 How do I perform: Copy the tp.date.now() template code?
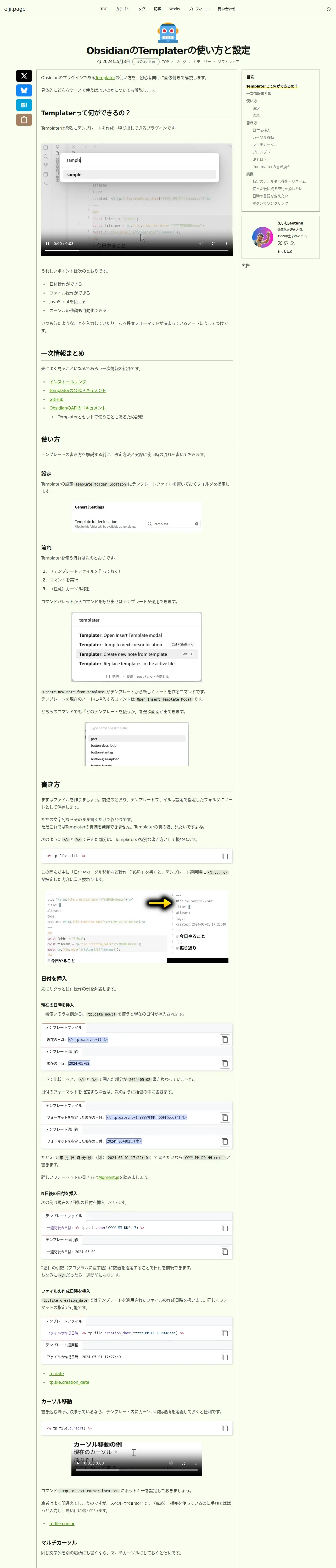coord(225,1040)
